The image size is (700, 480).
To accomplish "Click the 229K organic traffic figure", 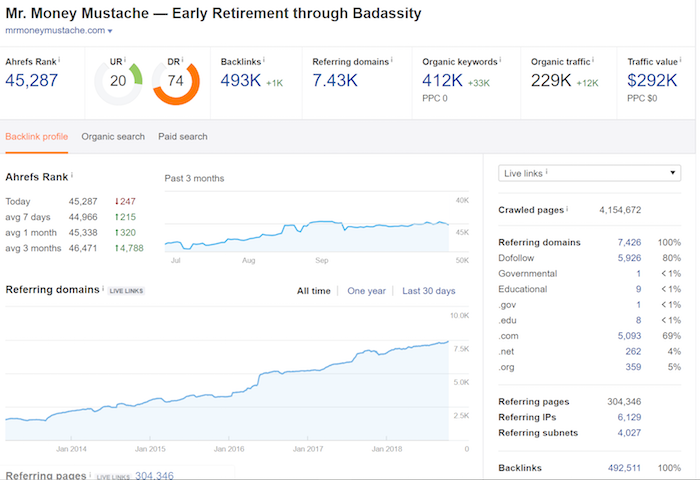I will pos(551,80).
